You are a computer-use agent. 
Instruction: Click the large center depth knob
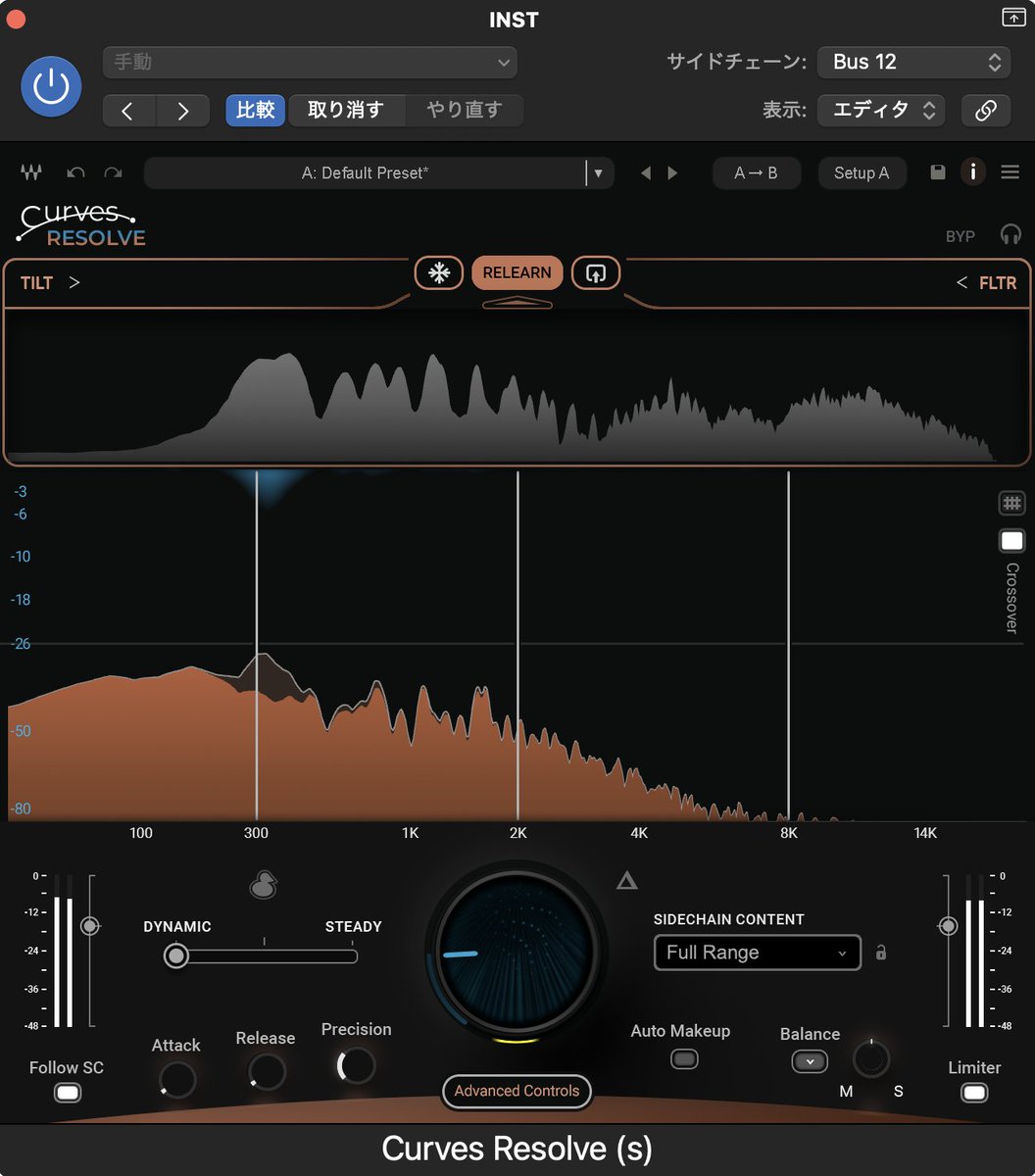pyautogui.click(x=516, y=950)
